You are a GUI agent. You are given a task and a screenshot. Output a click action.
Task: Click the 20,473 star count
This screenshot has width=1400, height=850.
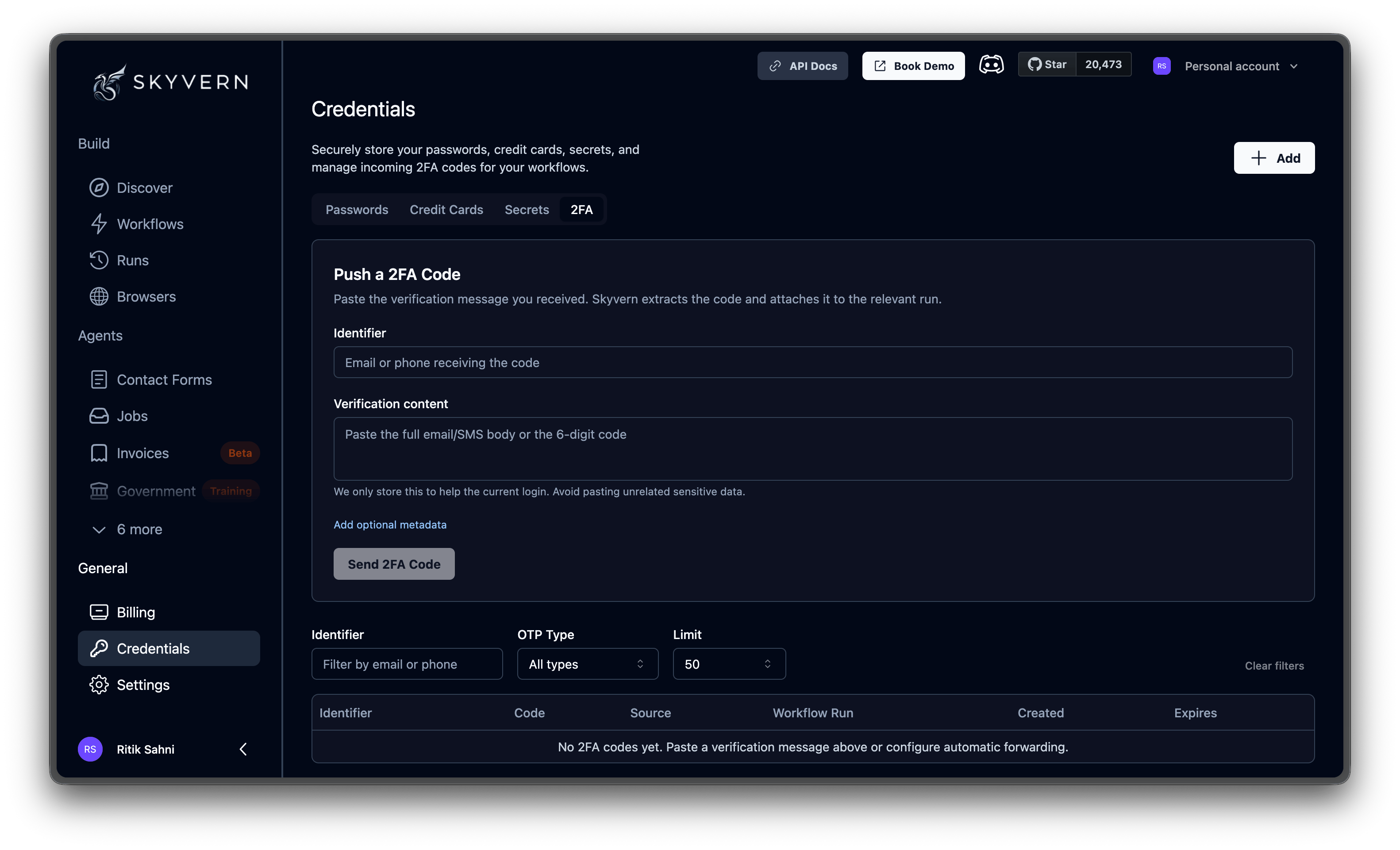click(x=1104, y=65)
